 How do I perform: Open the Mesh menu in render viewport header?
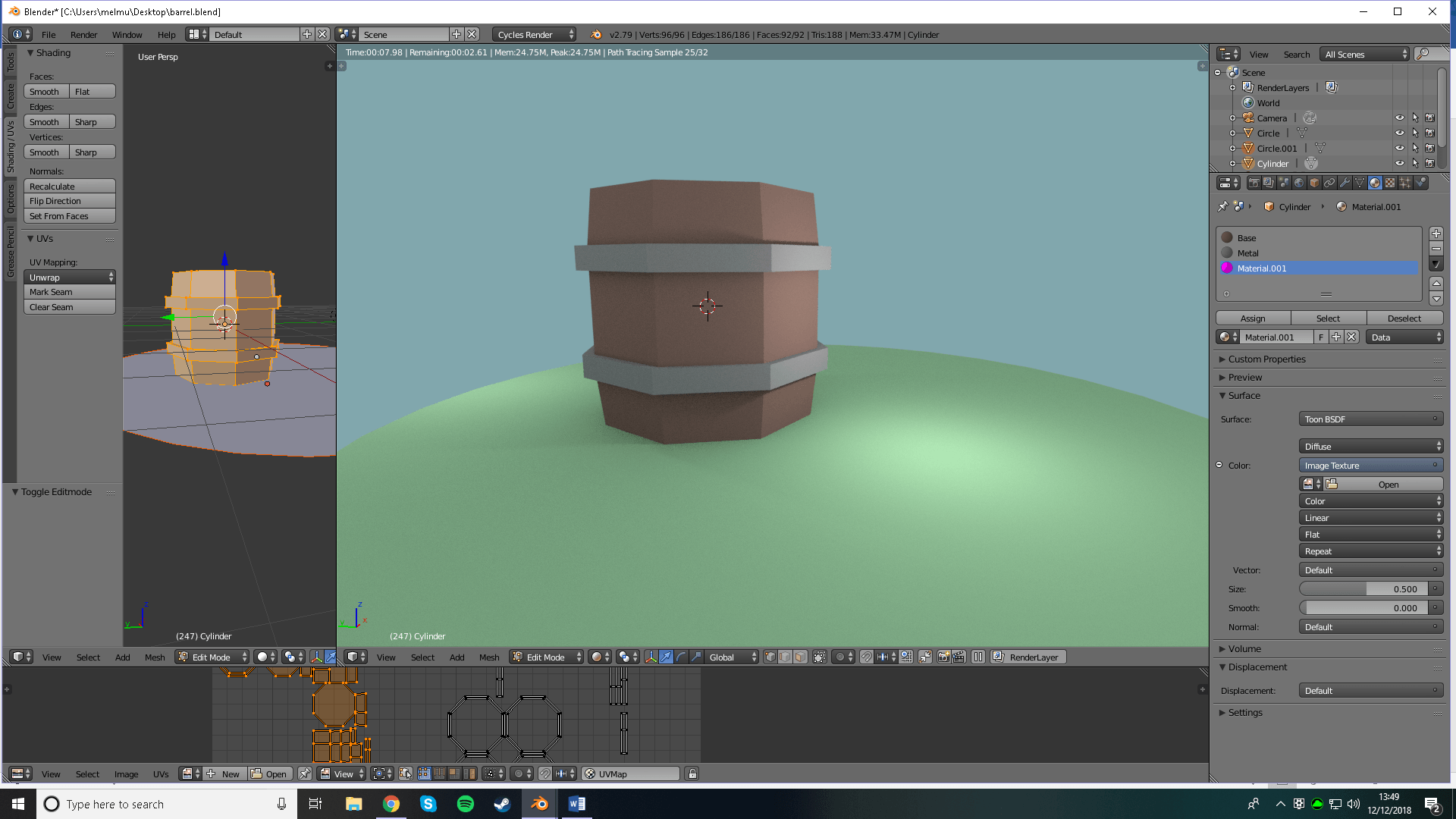(x=489, y=657)
